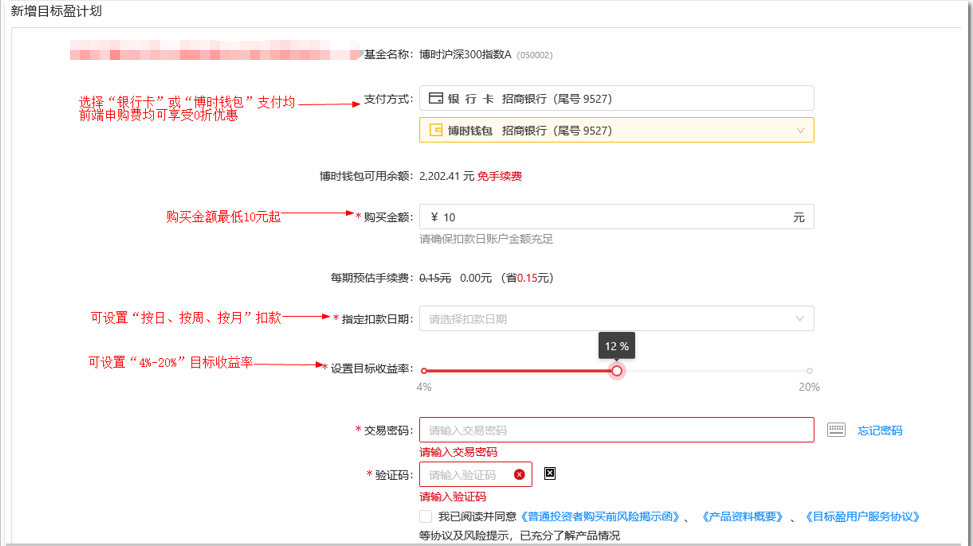Viewport: 973px width, 546px height.
Task: Click the verification code input field
Action: click(x=475, y=475)
